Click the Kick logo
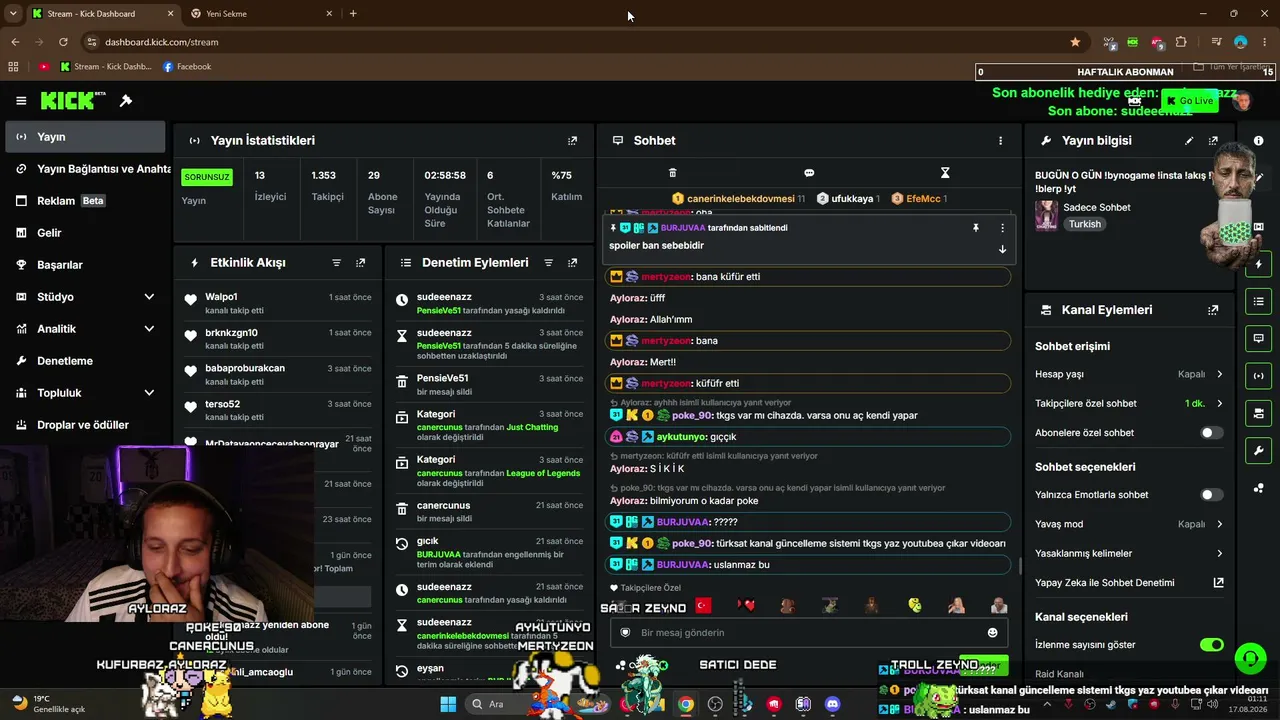 coord(73,100)
